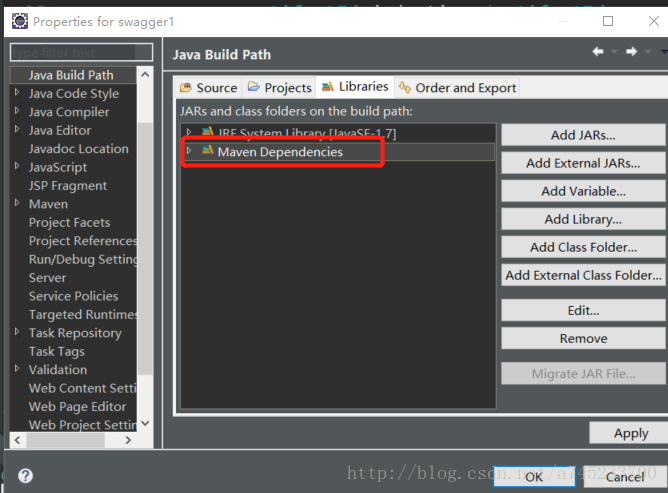Expand the Java Editor category
Viewport: 668px width, 493px height.
(x=17, y=129)
